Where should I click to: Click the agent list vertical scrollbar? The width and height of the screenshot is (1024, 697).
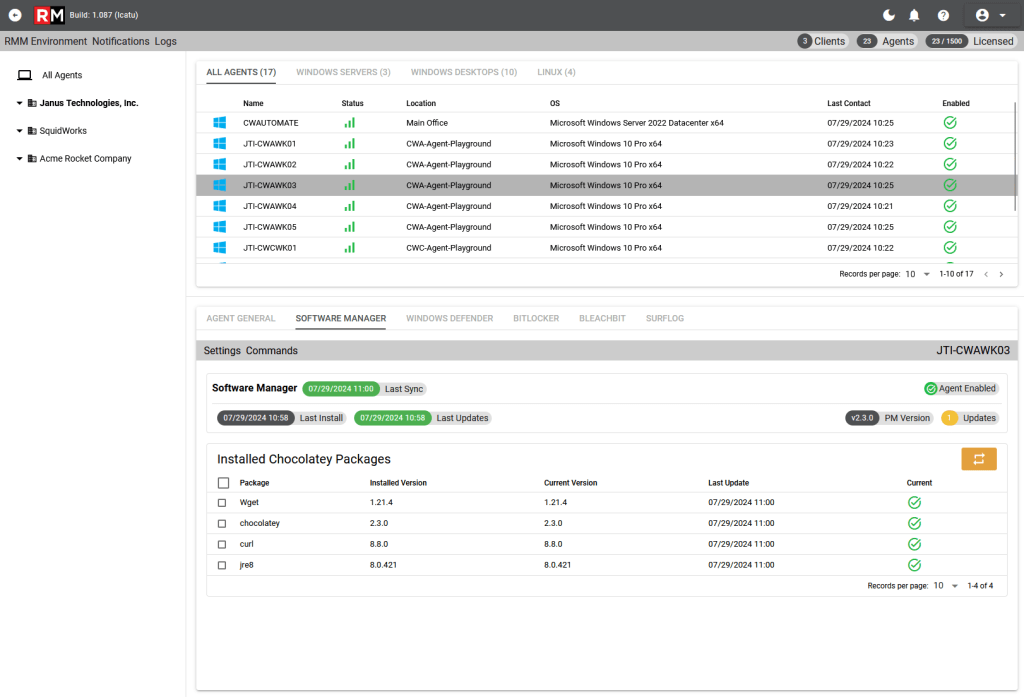1015,157
